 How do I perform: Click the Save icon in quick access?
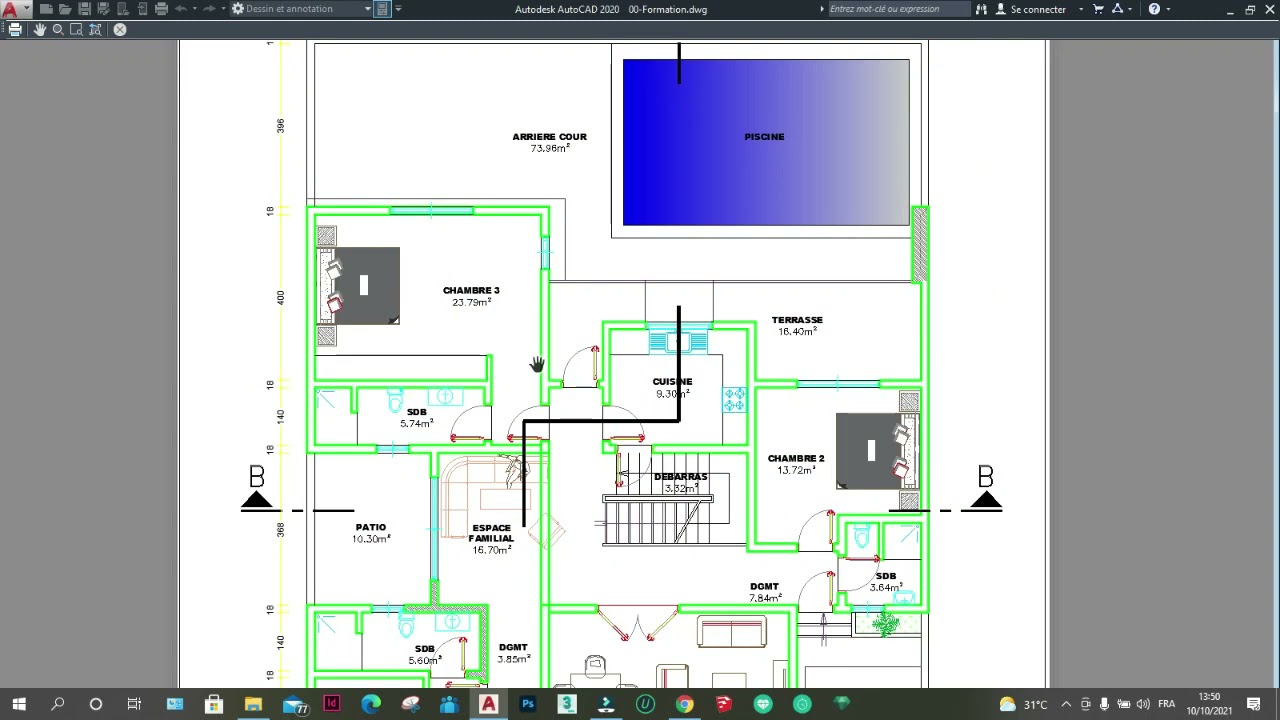click(84, 9)
